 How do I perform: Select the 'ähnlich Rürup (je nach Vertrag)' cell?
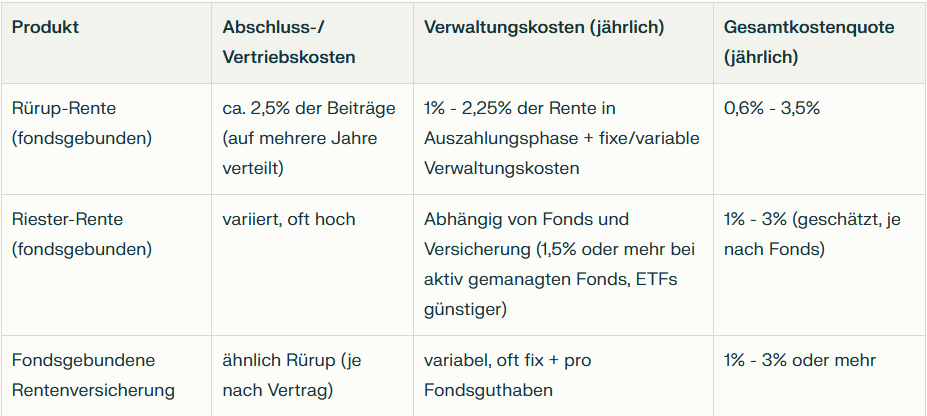point(297,375)
